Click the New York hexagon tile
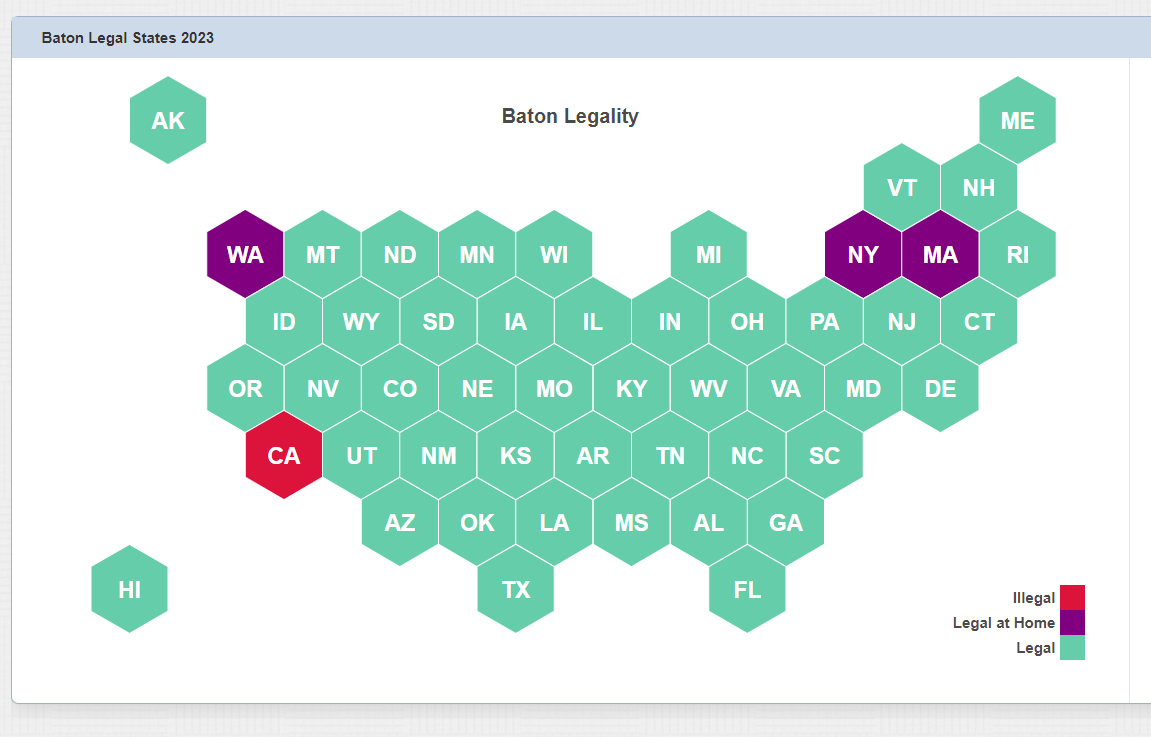This screenshot has width=1151, height=737. click(863, 254)
